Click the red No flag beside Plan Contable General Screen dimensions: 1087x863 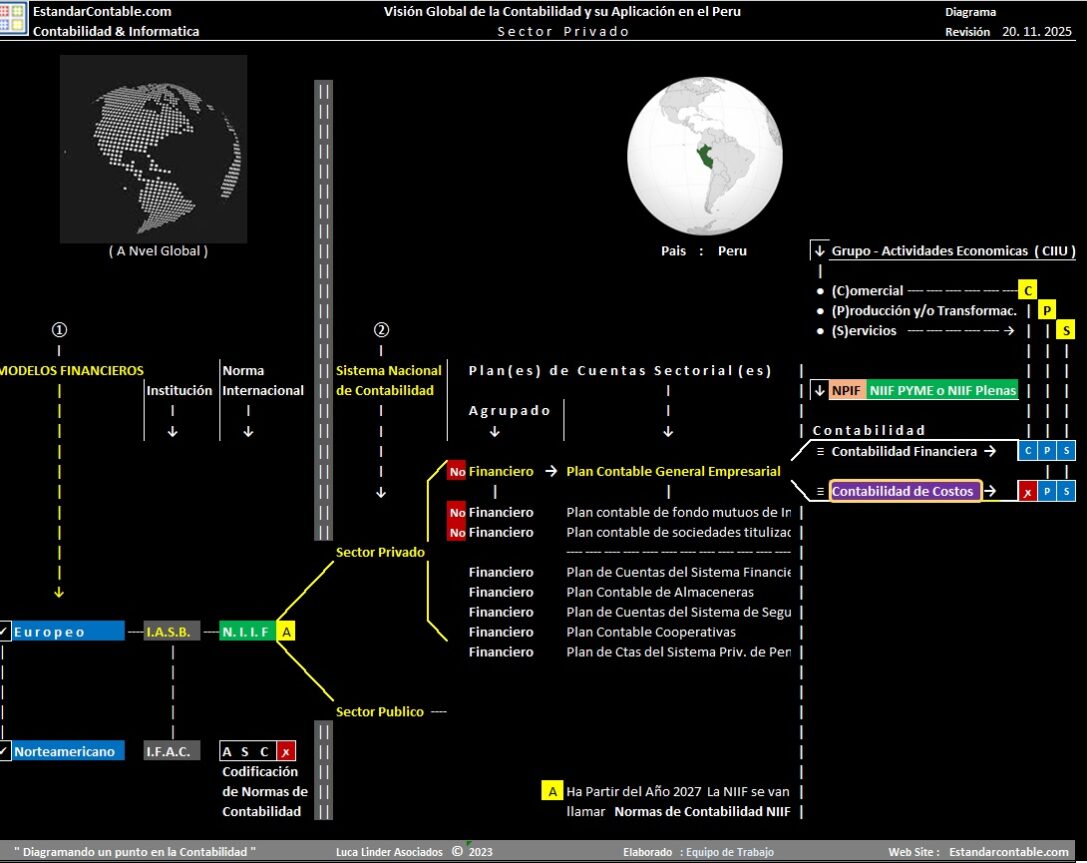coord(457,472)
